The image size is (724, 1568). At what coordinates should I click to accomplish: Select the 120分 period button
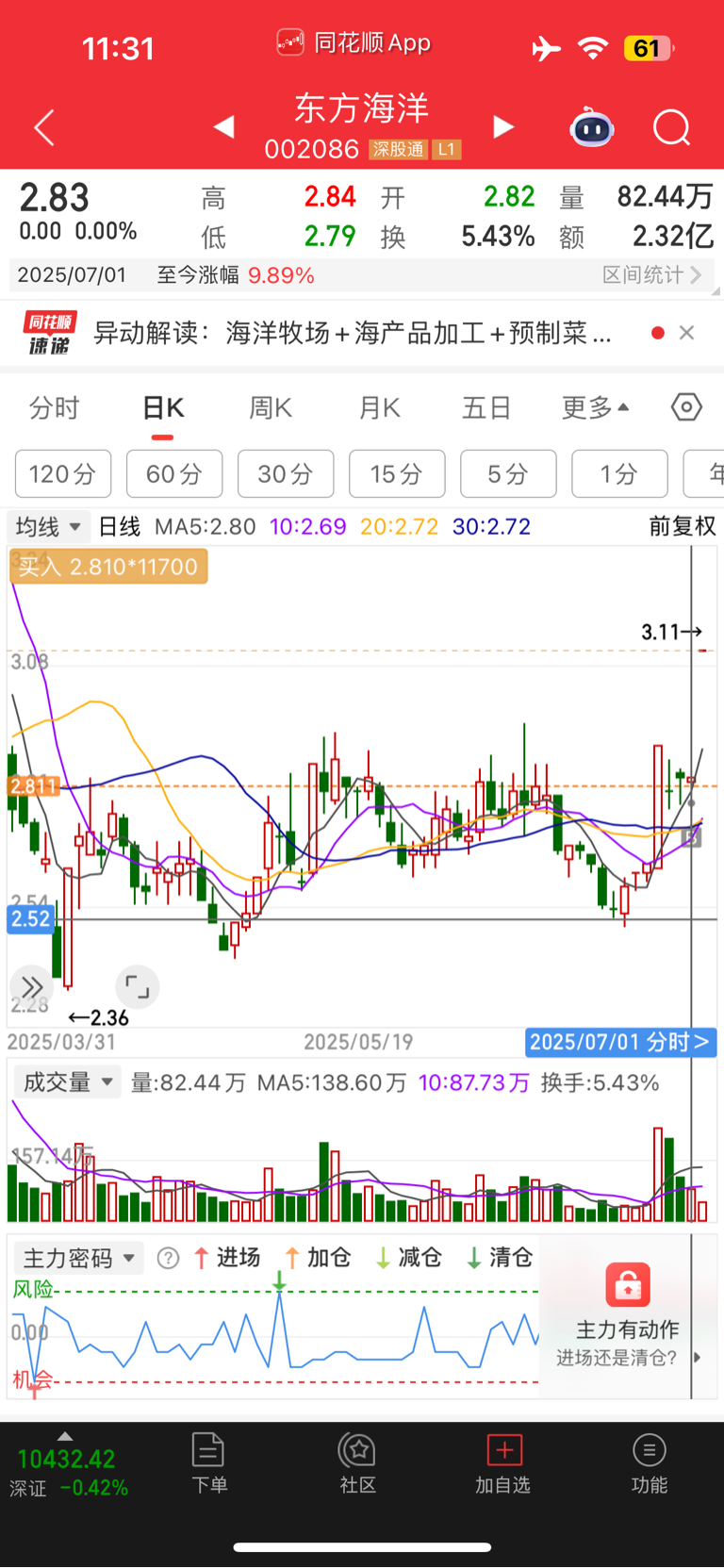coord(63,473)
